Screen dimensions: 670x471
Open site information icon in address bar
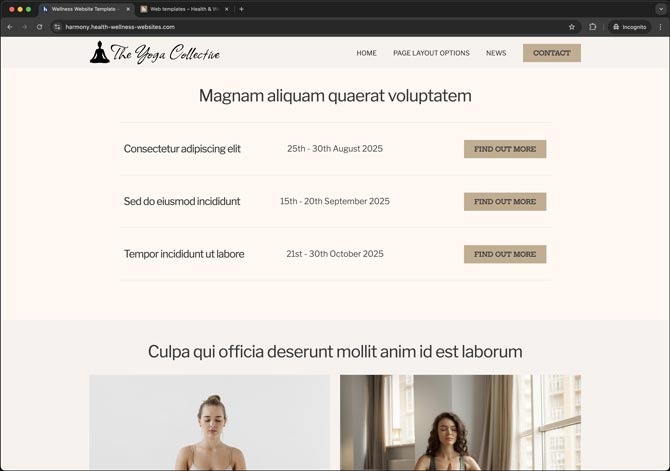point(57,27)
